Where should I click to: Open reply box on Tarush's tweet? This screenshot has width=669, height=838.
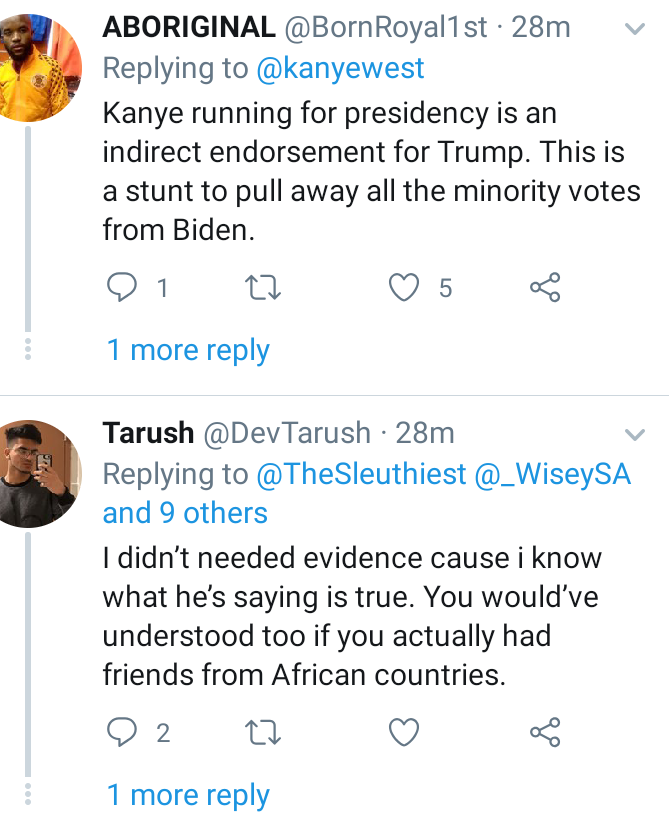tap(122, 732)
